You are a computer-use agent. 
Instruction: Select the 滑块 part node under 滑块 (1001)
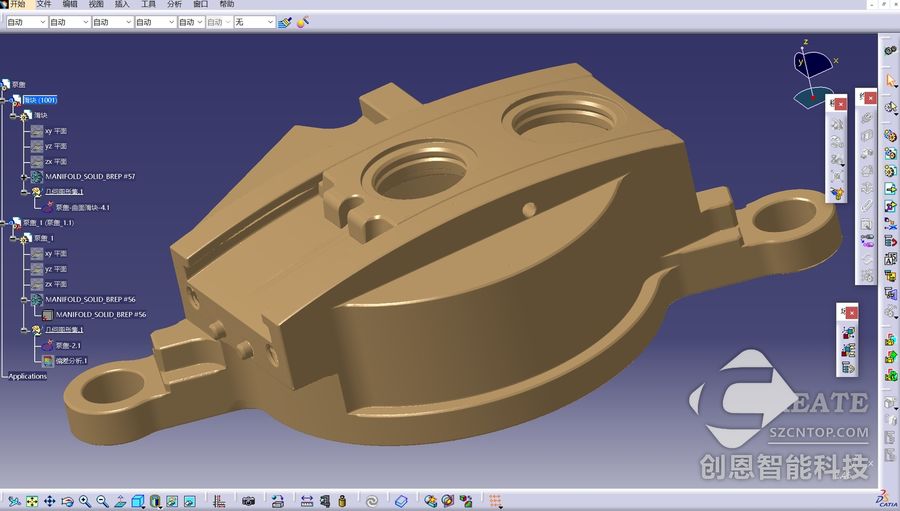(40, 115)
